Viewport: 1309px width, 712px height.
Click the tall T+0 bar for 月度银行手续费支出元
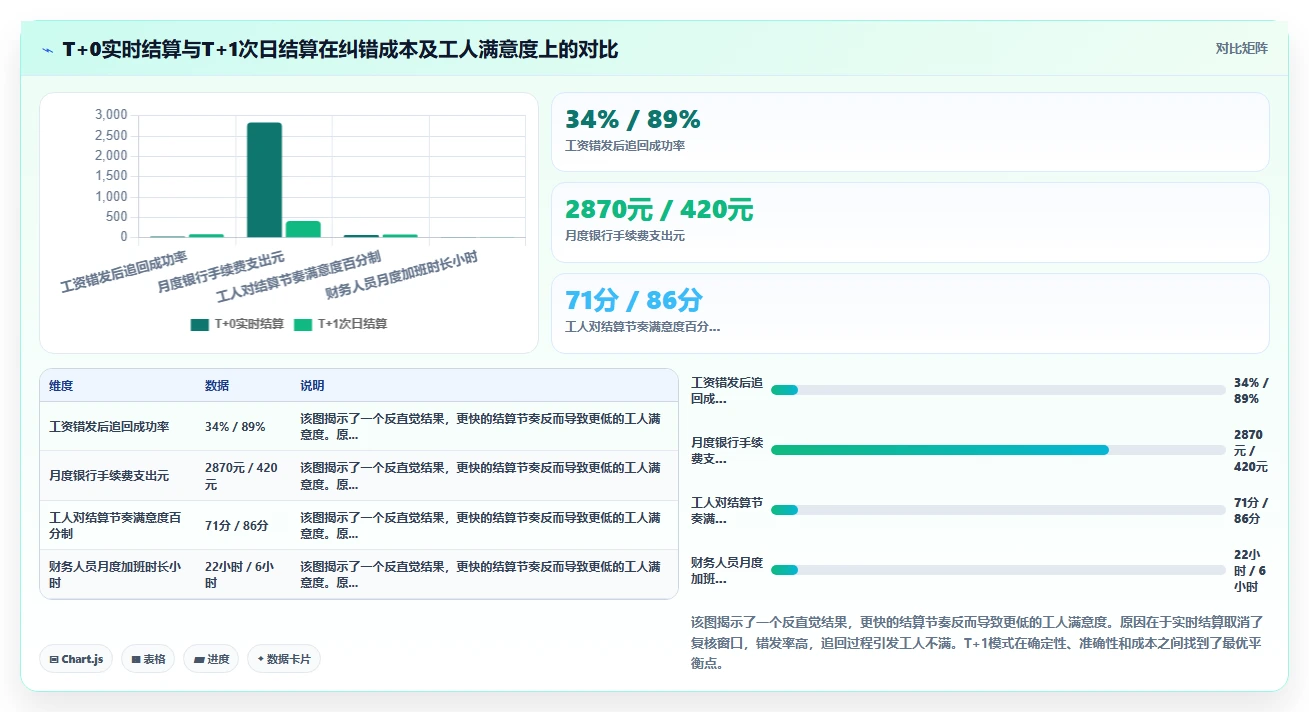coord(264,180)
